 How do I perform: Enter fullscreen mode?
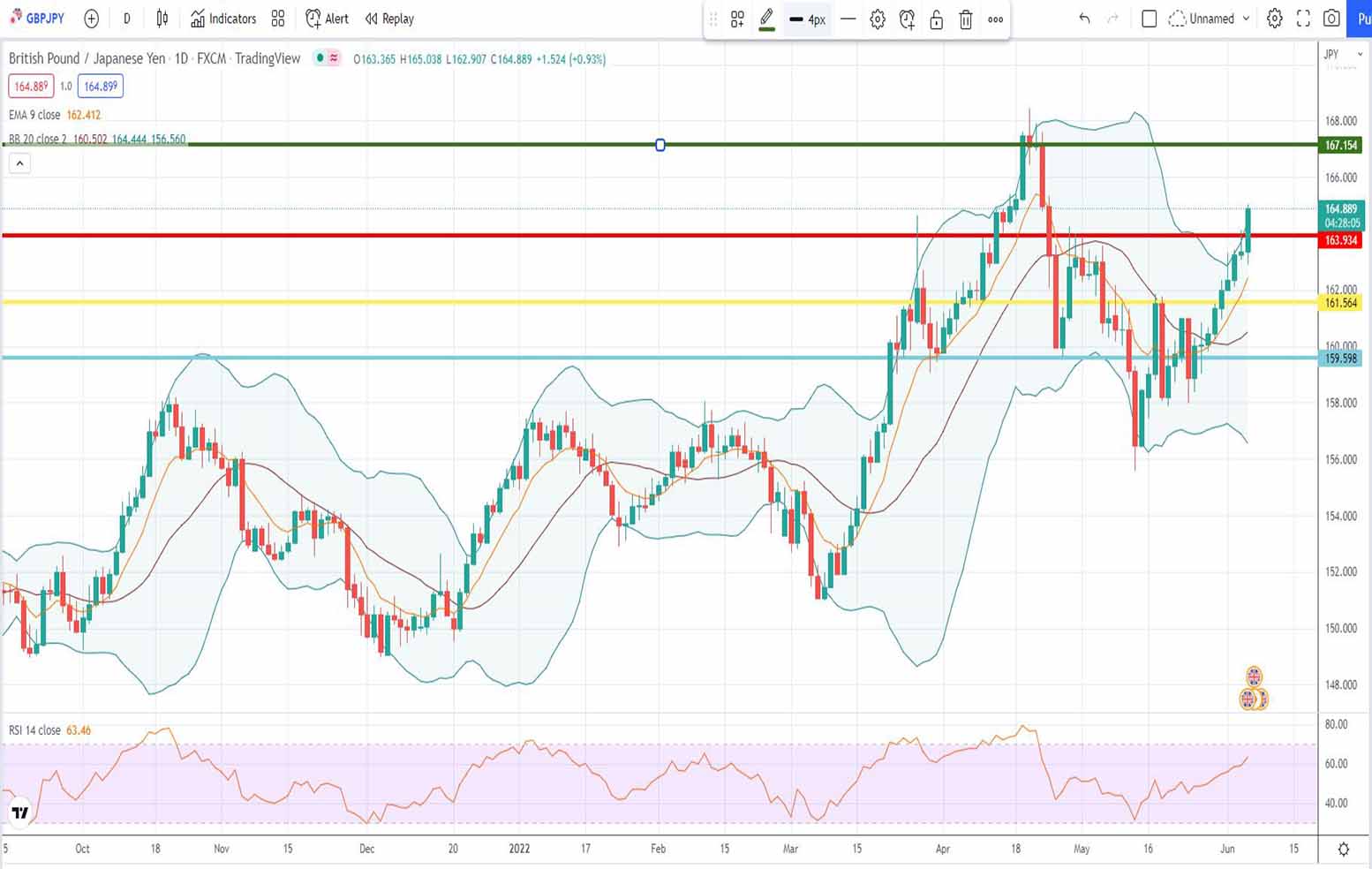click(x=1303, y=19)
